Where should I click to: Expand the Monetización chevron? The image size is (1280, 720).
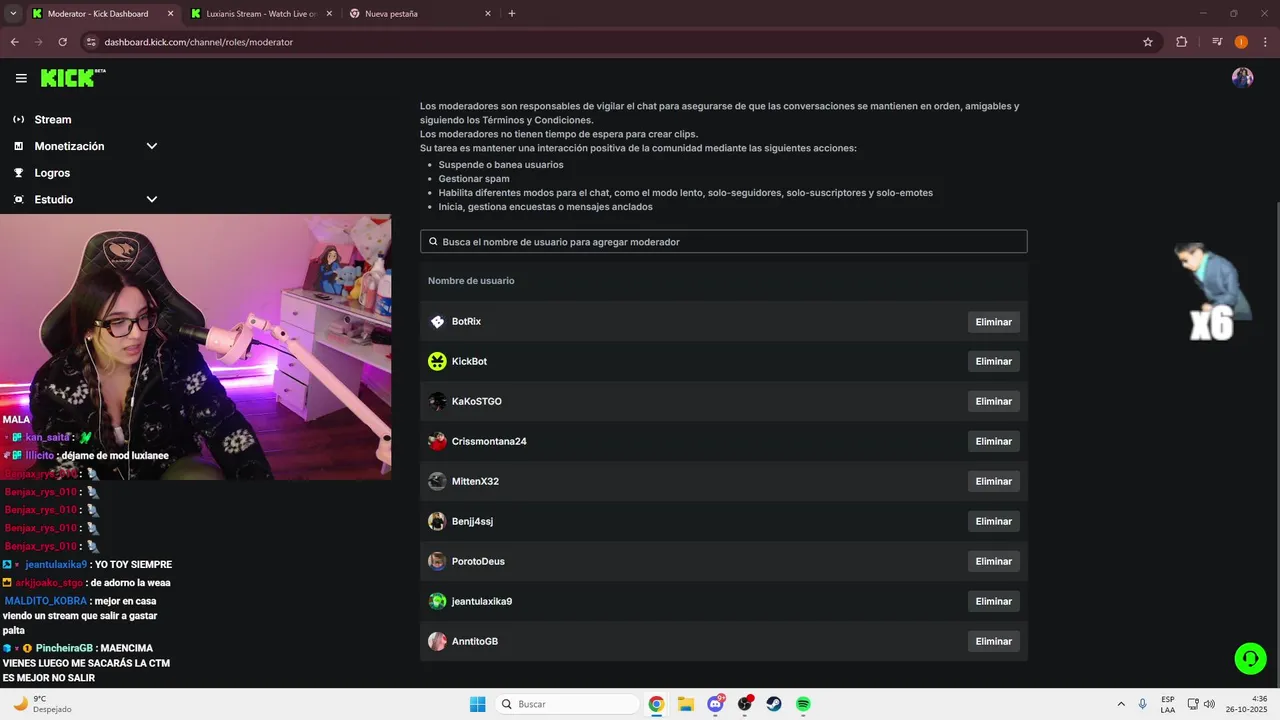(x=152, y=146)
